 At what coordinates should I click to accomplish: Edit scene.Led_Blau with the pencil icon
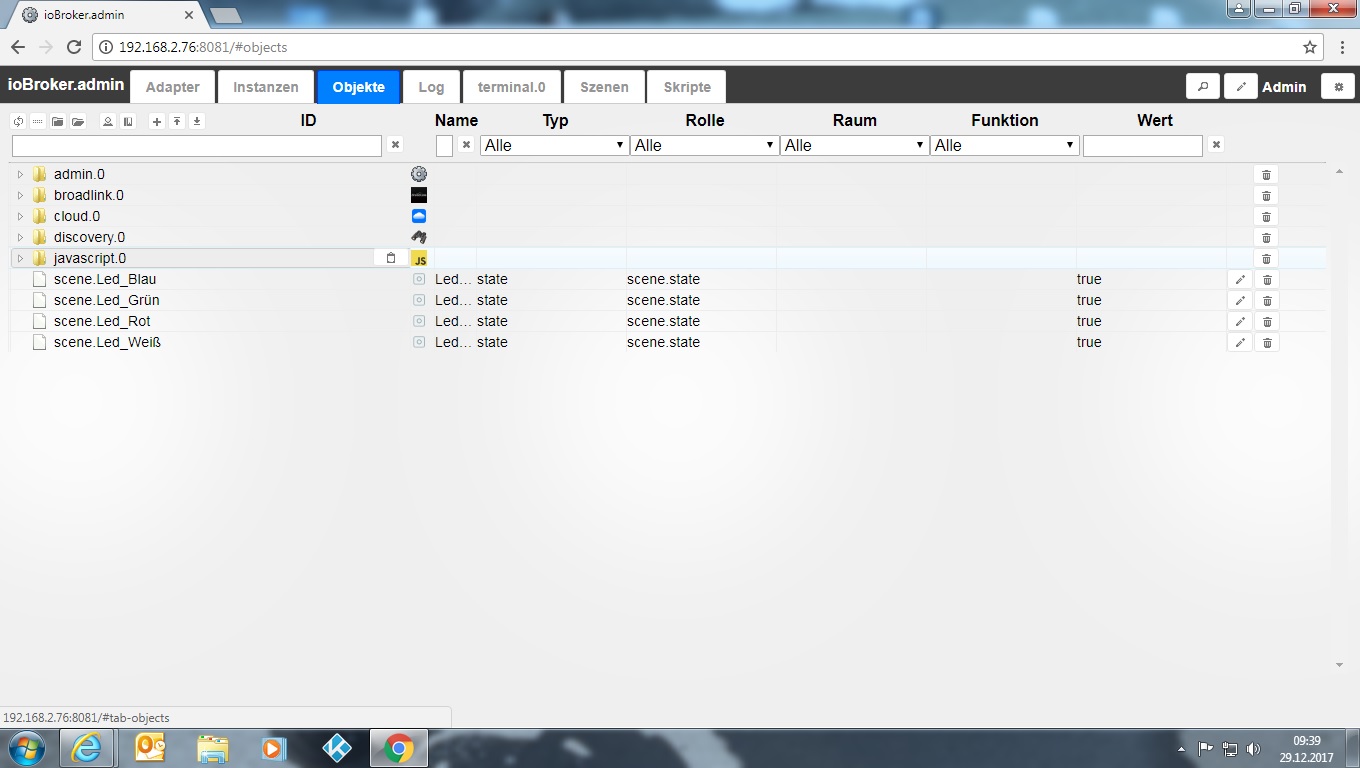[1240, 280]
